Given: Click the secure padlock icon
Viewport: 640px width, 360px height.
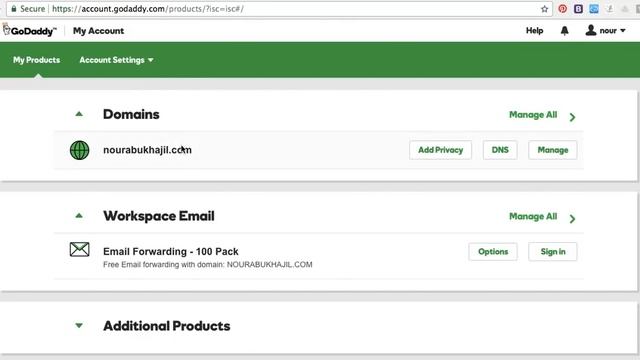Looking at the screenshot, I should 14,9.
